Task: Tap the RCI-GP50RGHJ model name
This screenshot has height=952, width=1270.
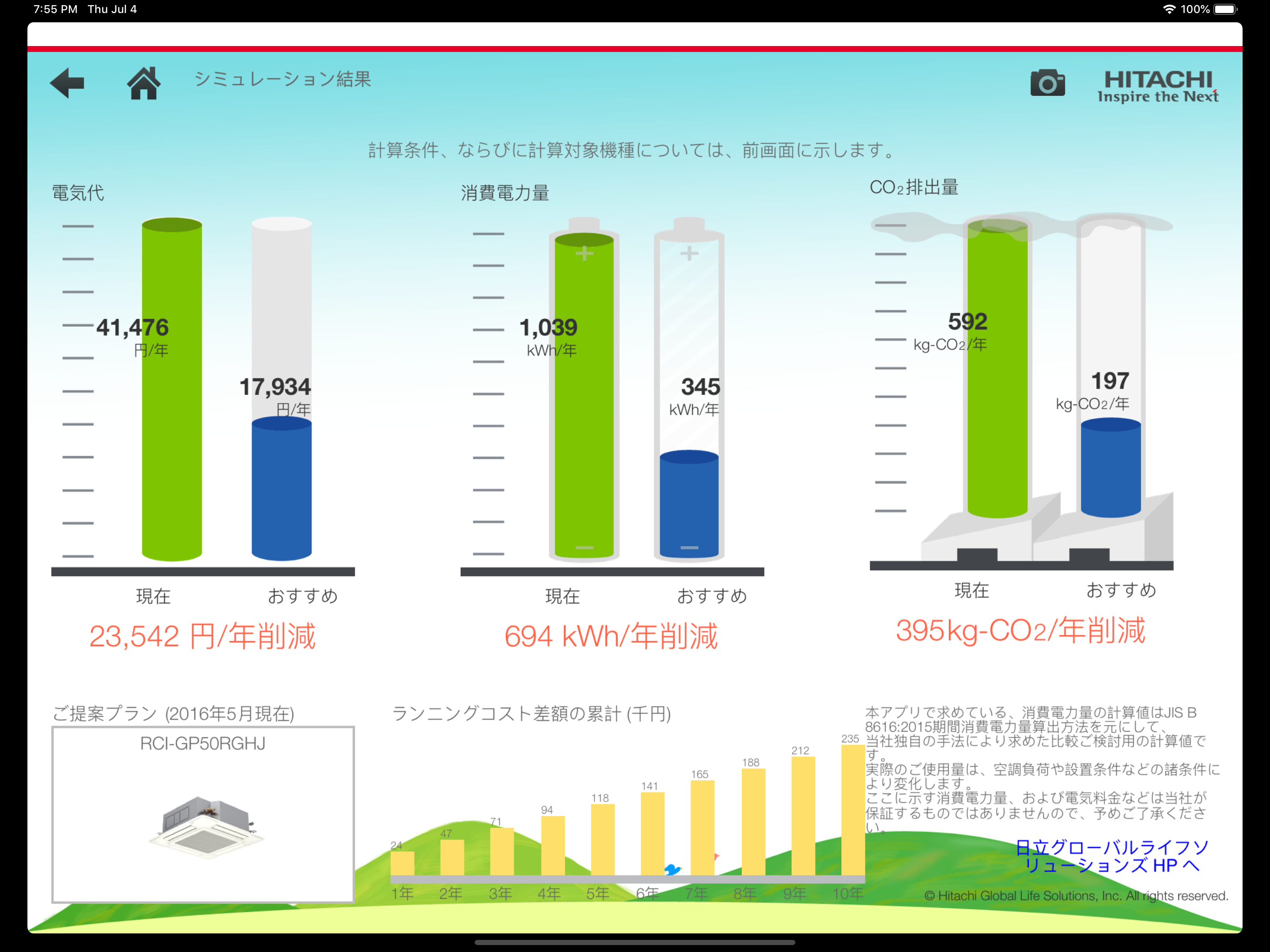Action: [203, 744]
